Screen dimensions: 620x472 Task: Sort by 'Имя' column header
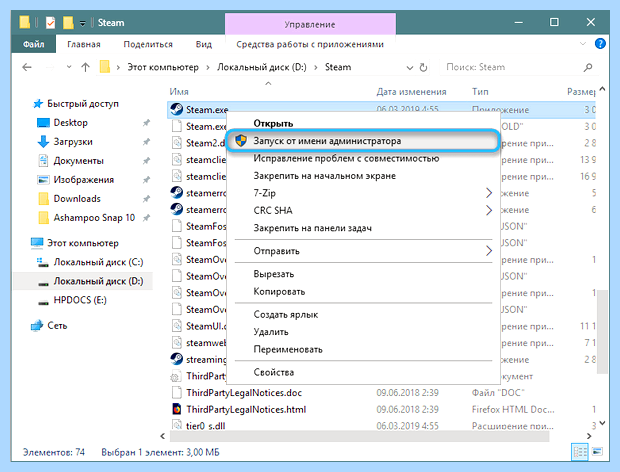(179, 92)
